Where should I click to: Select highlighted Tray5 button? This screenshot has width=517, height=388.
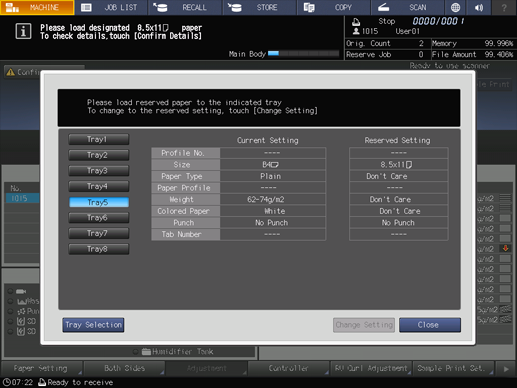99,202
